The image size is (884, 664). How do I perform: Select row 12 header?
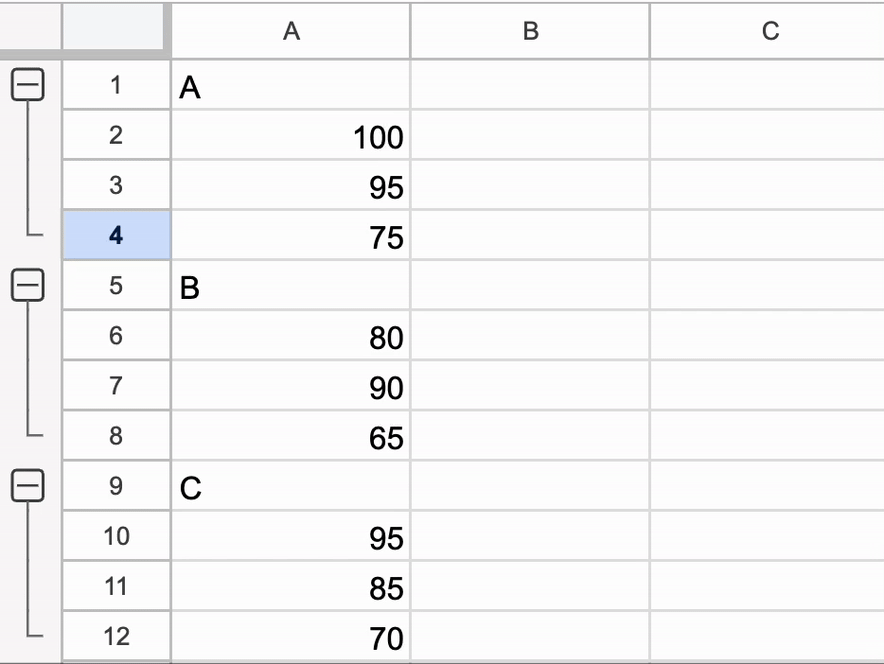pos(116,636)
